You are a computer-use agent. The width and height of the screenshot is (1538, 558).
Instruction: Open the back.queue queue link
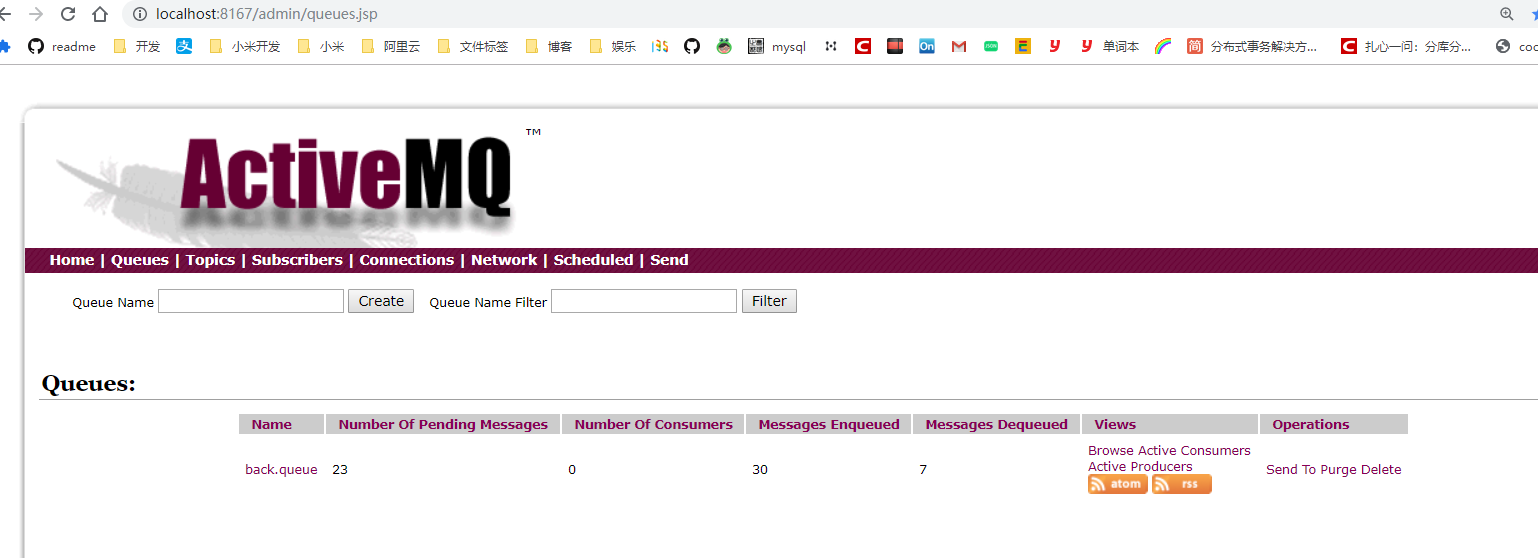pyautogui.click(x=281, y=470)
